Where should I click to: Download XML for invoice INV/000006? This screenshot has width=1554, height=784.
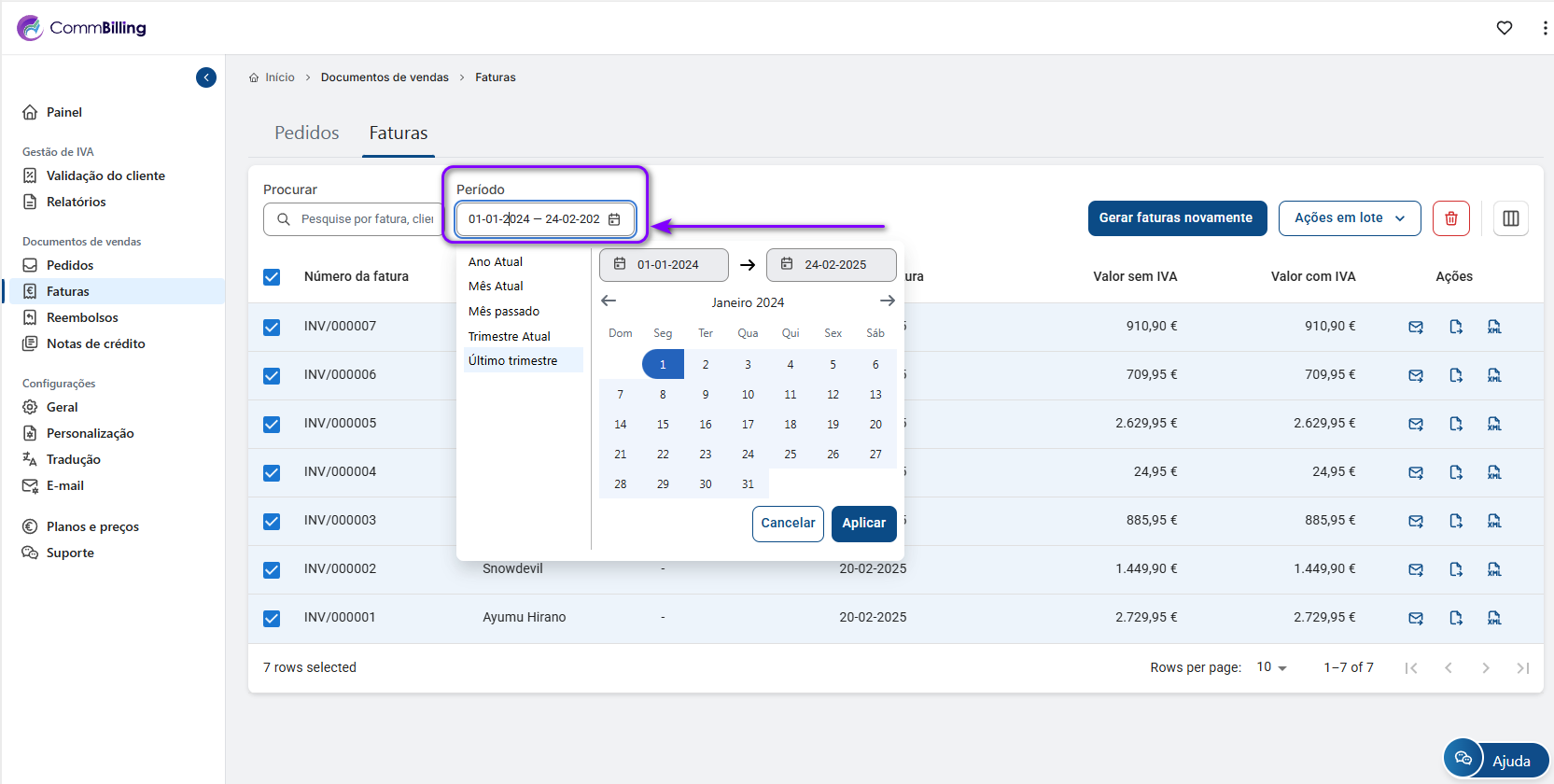pos(1493,375)
